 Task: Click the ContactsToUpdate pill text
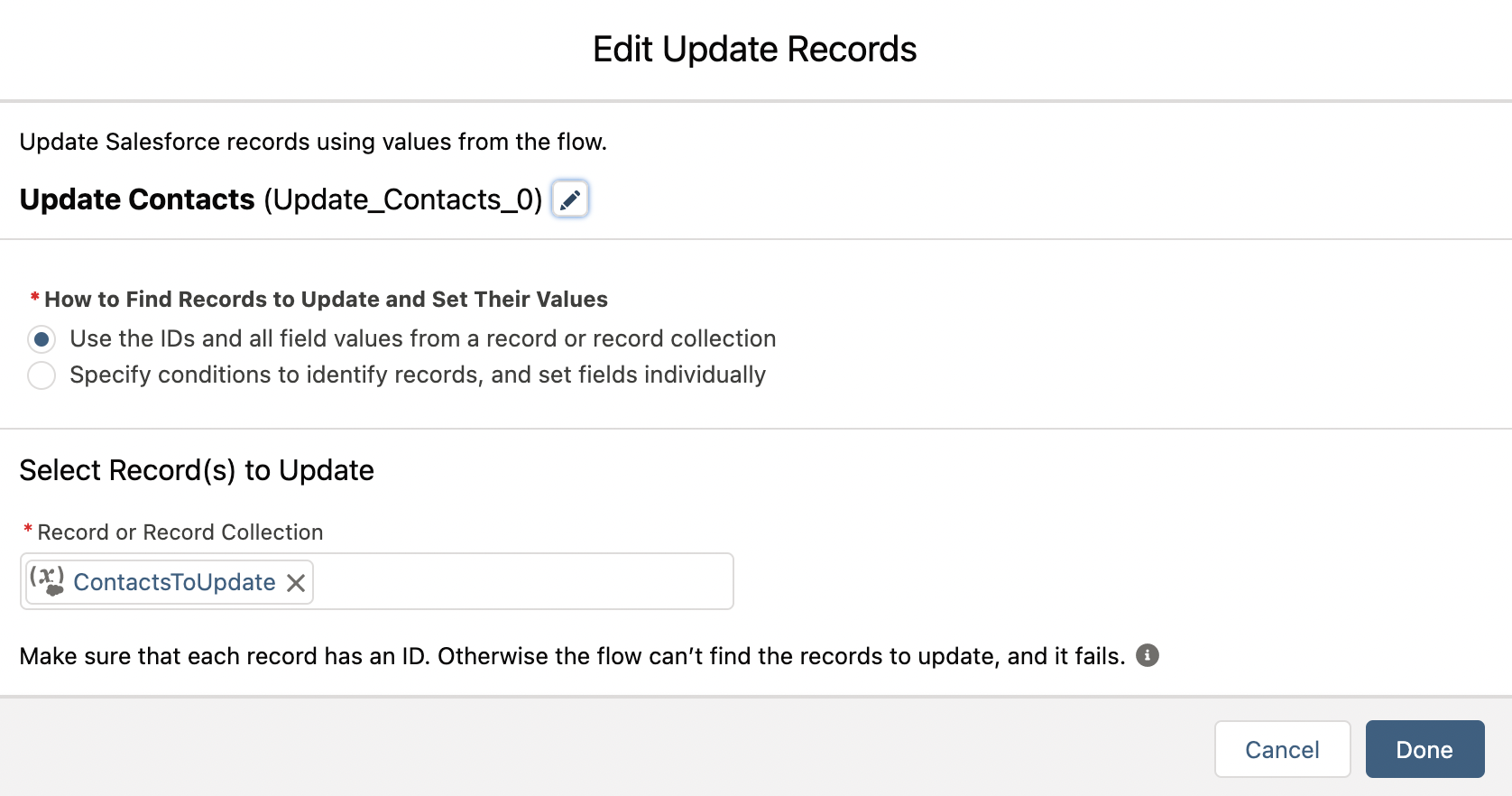pyautogui.click(x=174, y=582)
